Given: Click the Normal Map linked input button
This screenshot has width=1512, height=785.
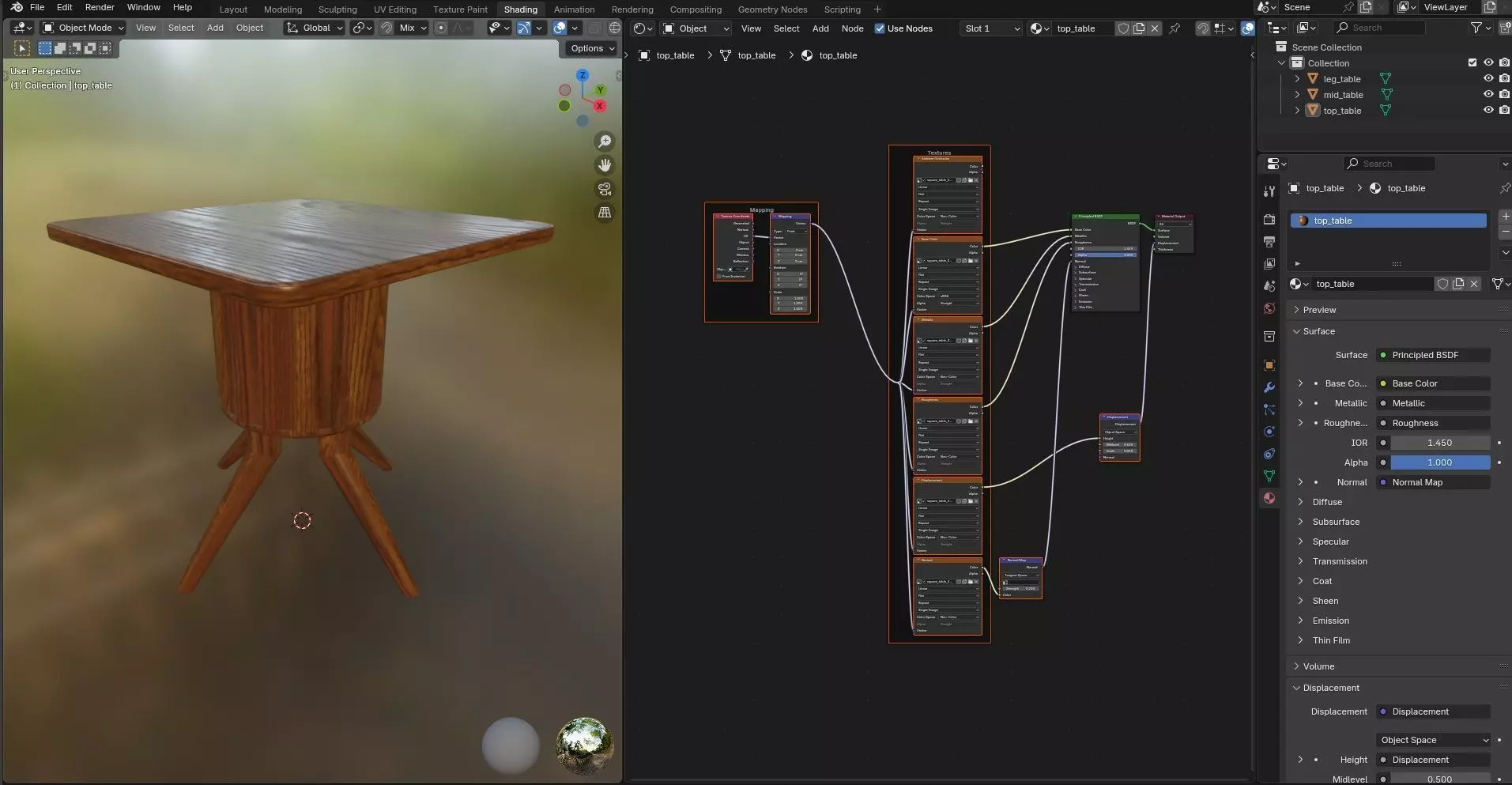Looking at the screenshot, I should click(1433, 482).
